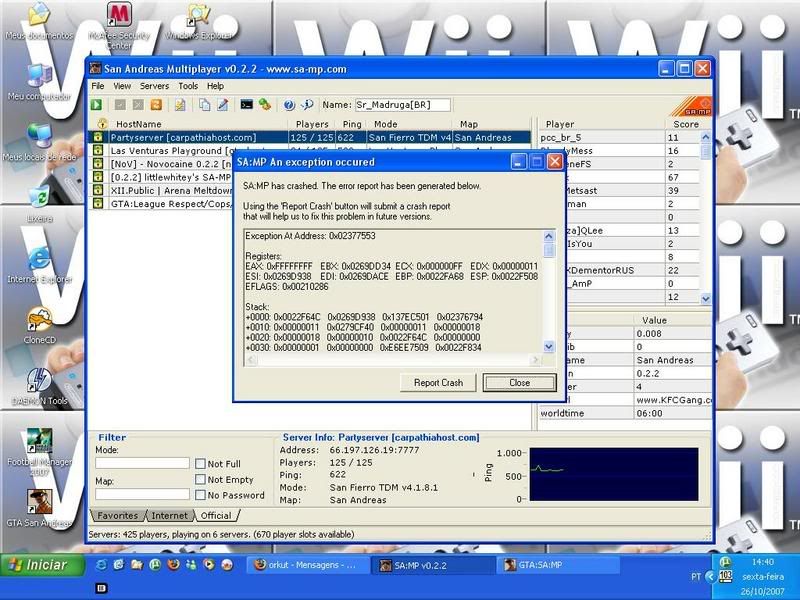Click Internet Explorer quick launch icon
This screenshot has width=800, height=600.
click(101, 565)
